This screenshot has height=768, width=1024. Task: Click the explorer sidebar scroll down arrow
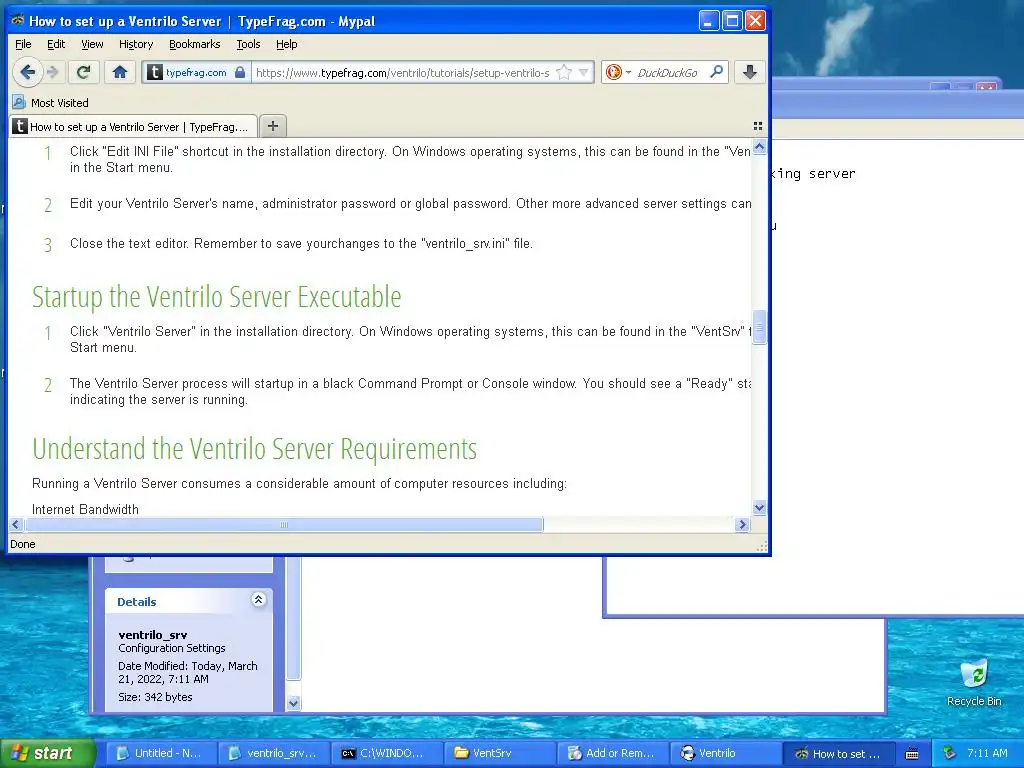(293, 703)
